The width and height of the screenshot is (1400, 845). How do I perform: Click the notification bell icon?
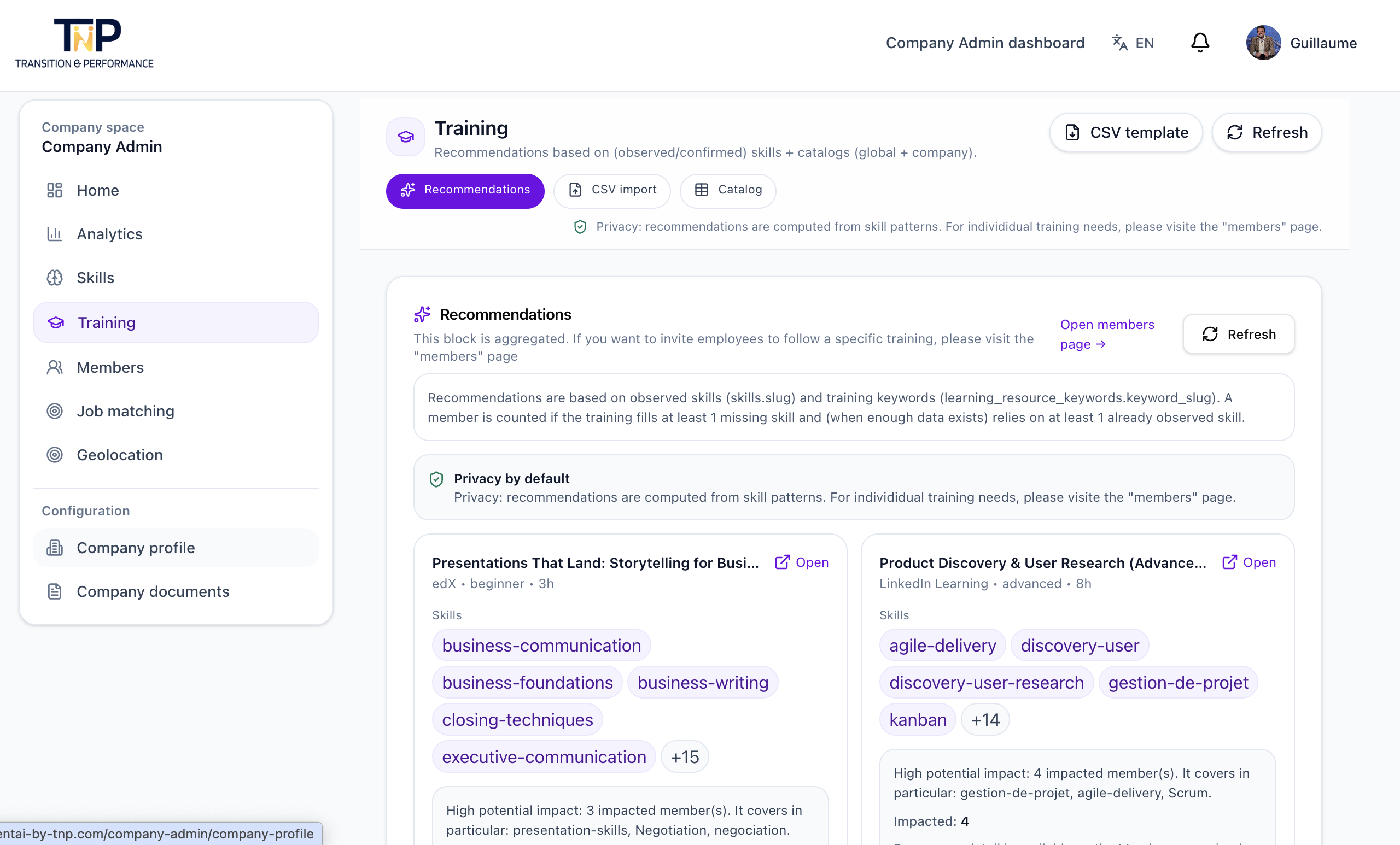[1199, 43]
